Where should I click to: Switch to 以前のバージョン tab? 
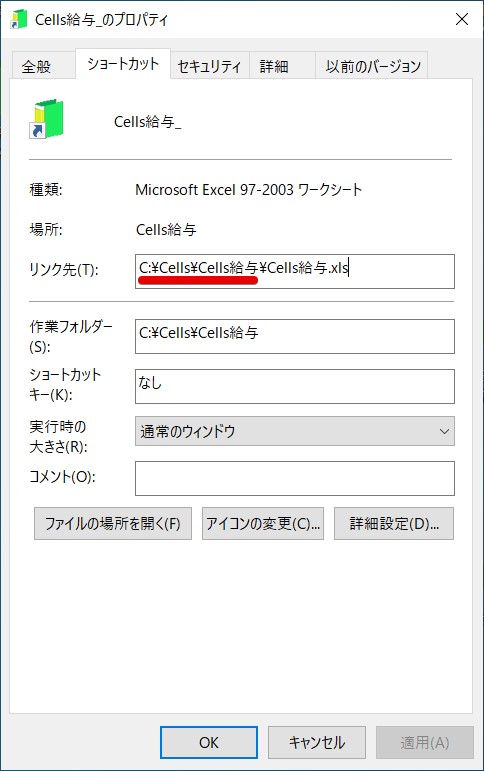pyautogui.click(x=373, y=66)
